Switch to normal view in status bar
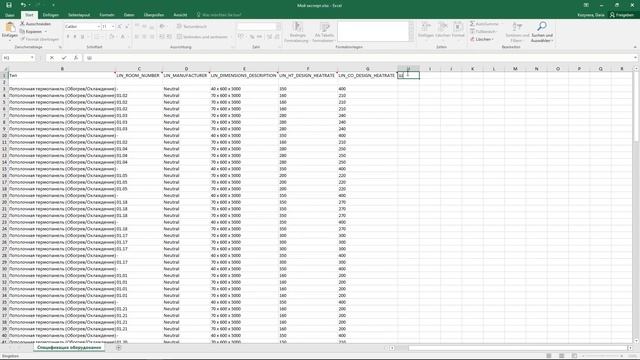This screenshot has height=360, width=640. pos(549,356)
